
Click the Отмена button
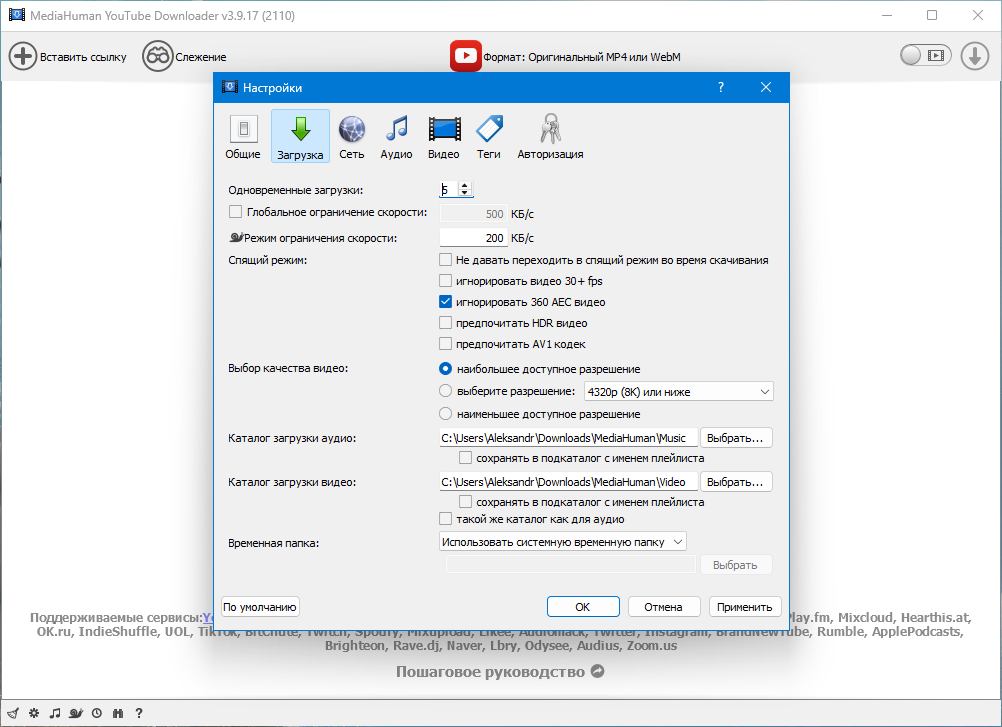click(663, 607)
